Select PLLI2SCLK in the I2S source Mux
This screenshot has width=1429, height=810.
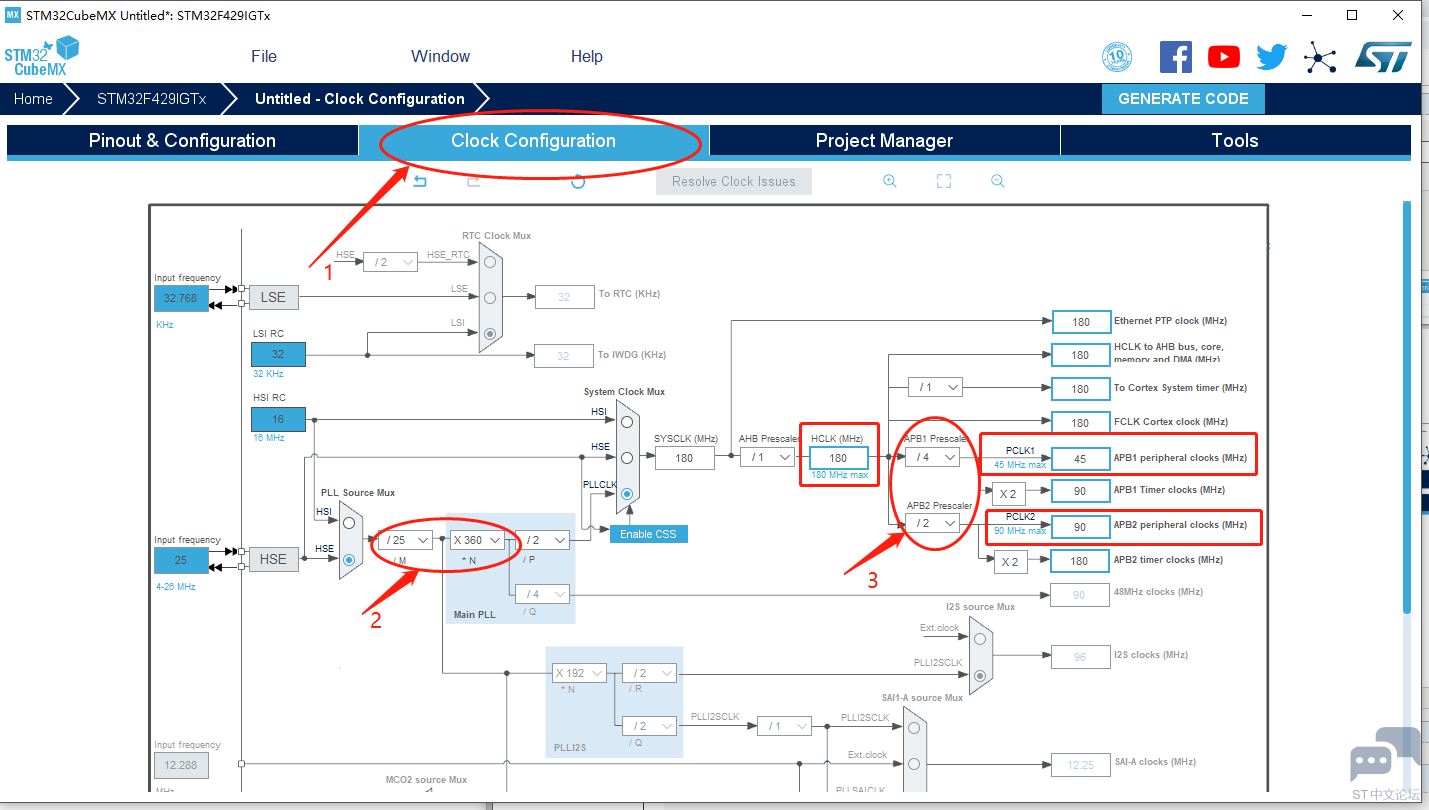pos(980,675)
